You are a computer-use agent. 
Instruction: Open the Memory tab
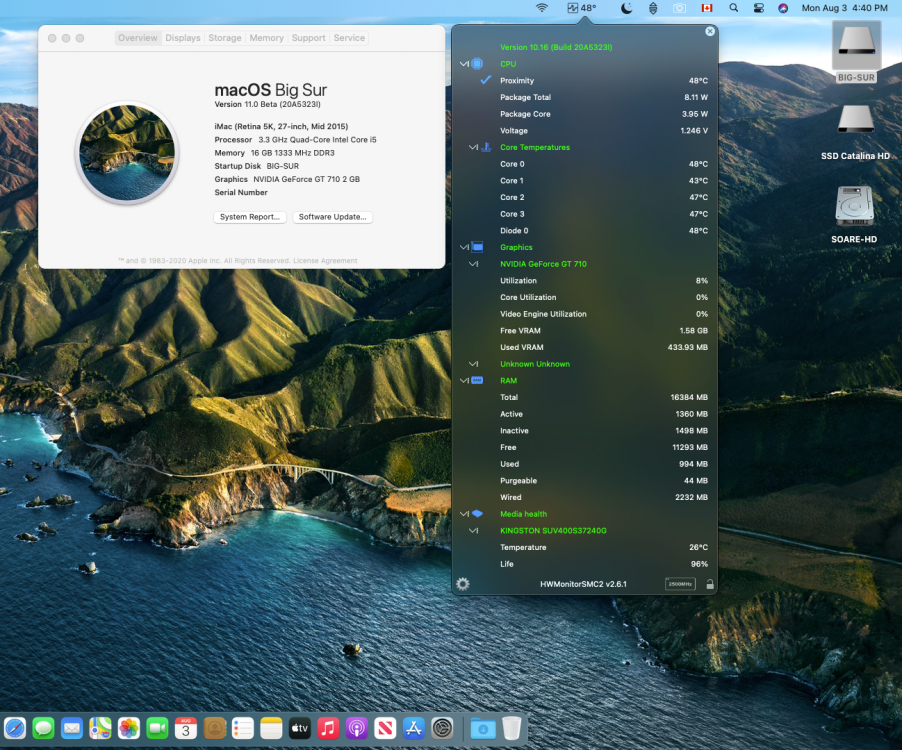point(266,38)
